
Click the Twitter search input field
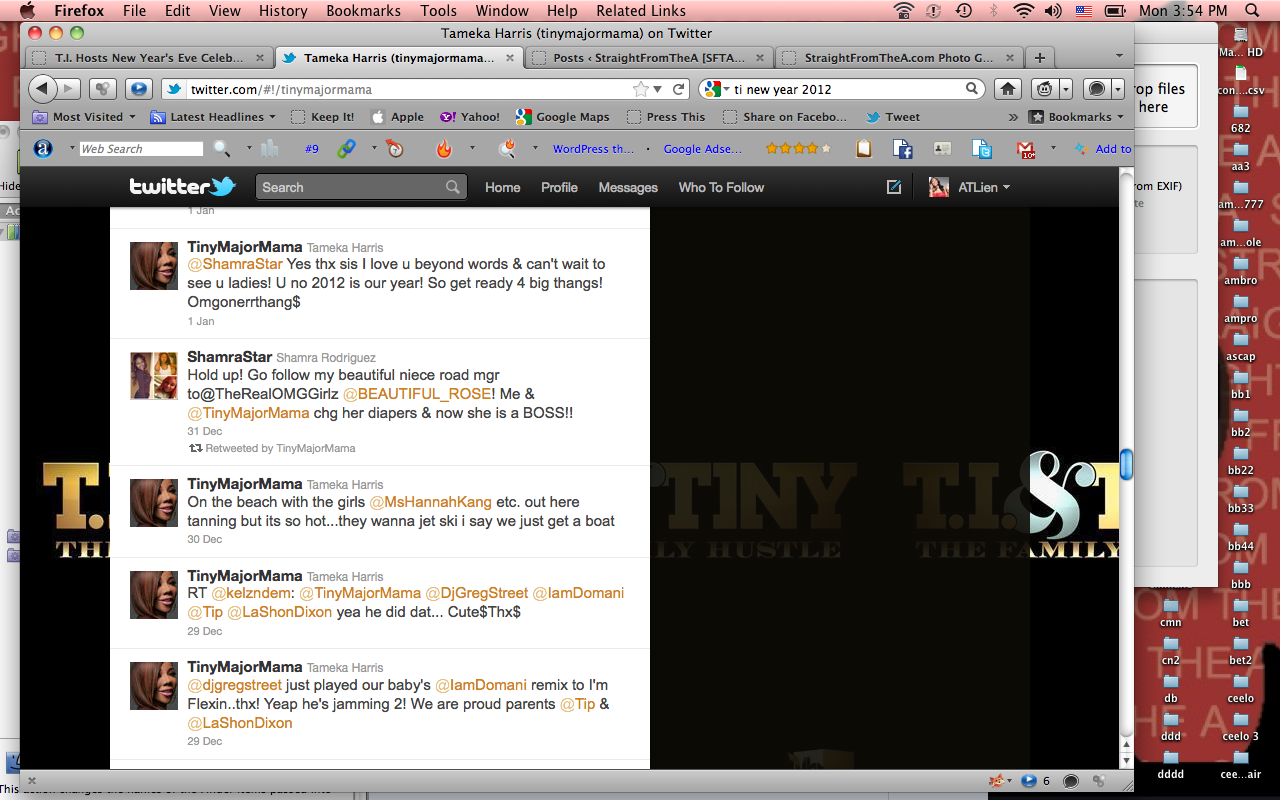tap(350, 187)
